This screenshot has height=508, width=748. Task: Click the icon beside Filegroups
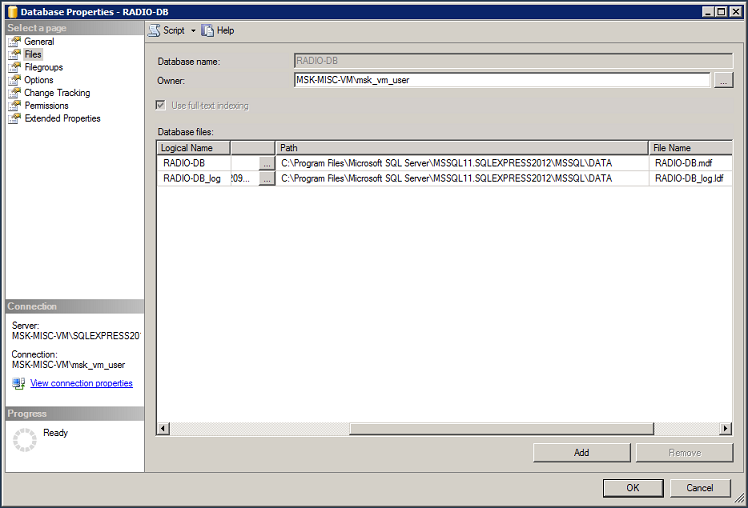point(15,67)
